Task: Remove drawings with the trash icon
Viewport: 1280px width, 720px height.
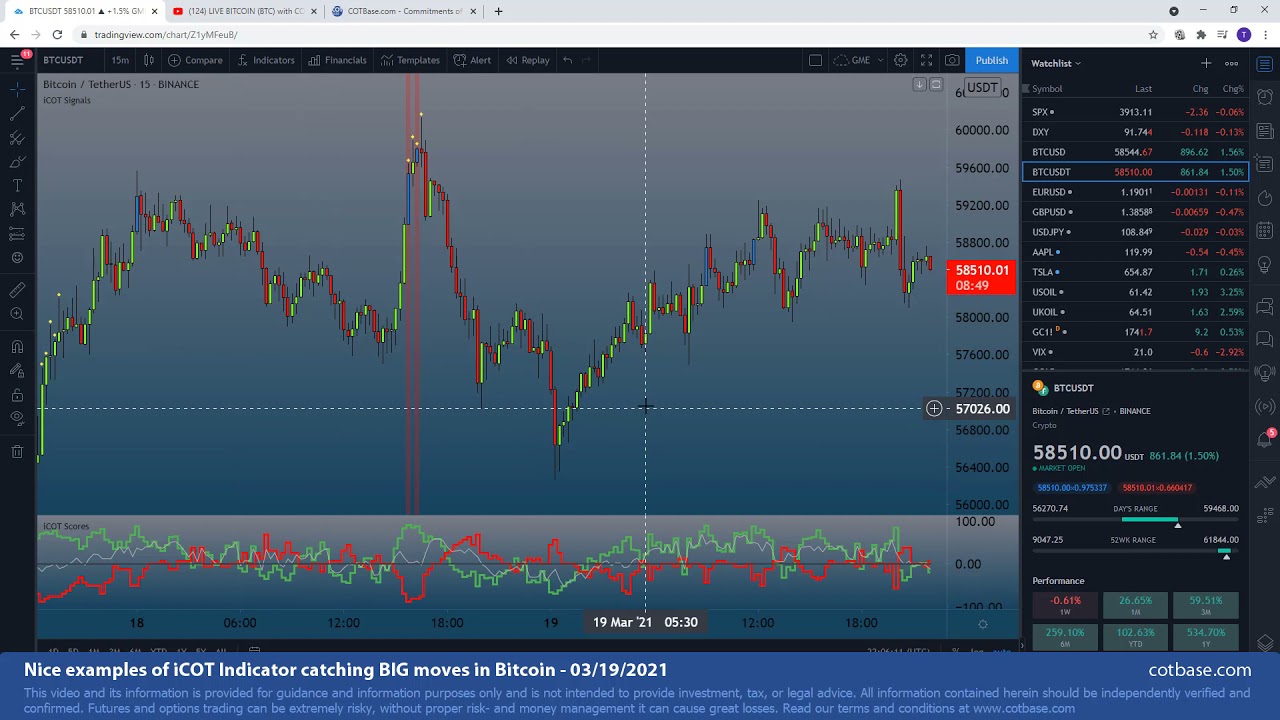Action: pos(17,452)
